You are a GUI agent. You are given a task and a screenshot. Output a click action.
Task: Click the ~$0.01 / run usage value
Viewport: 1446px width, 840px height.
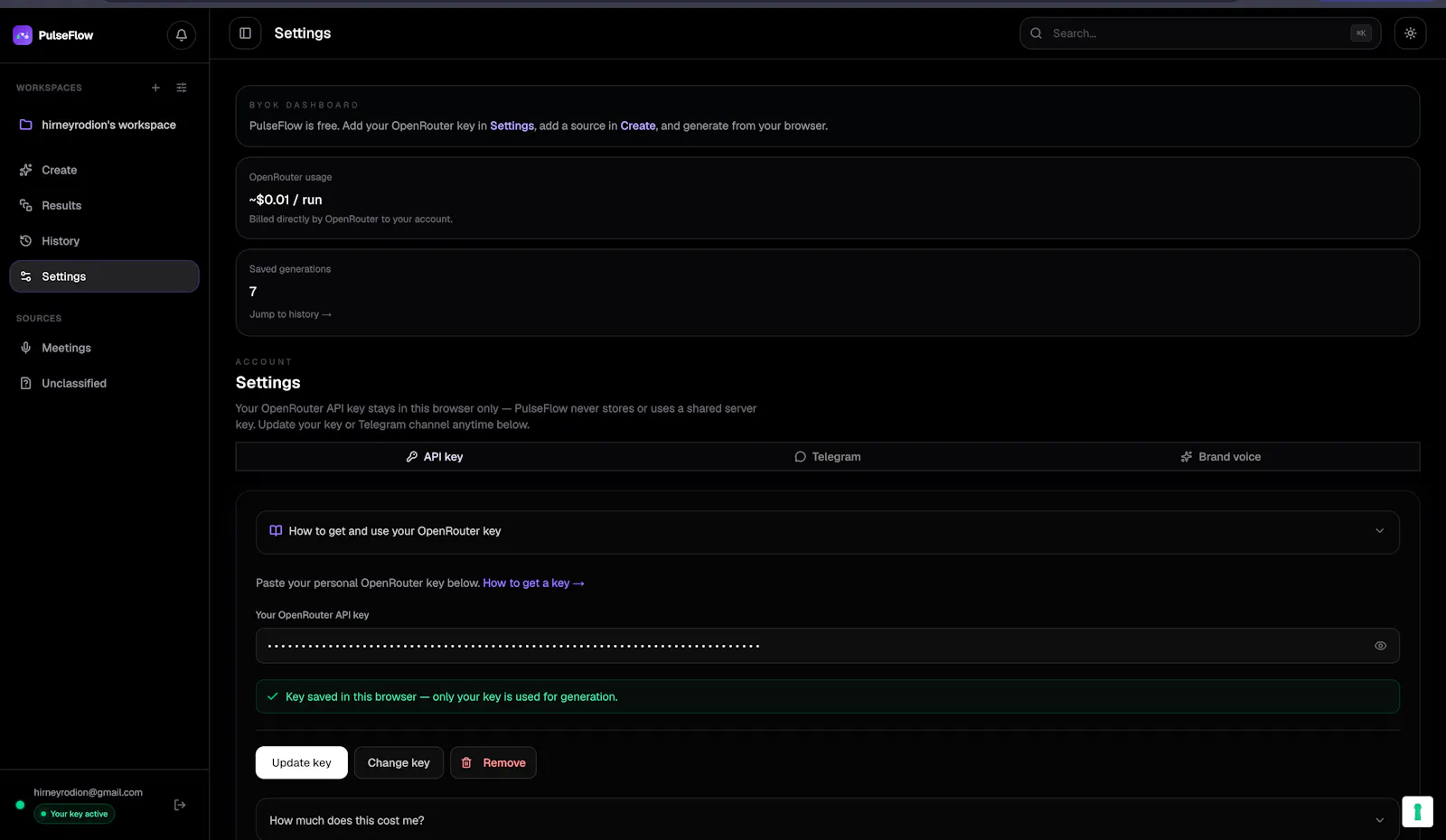286,200
